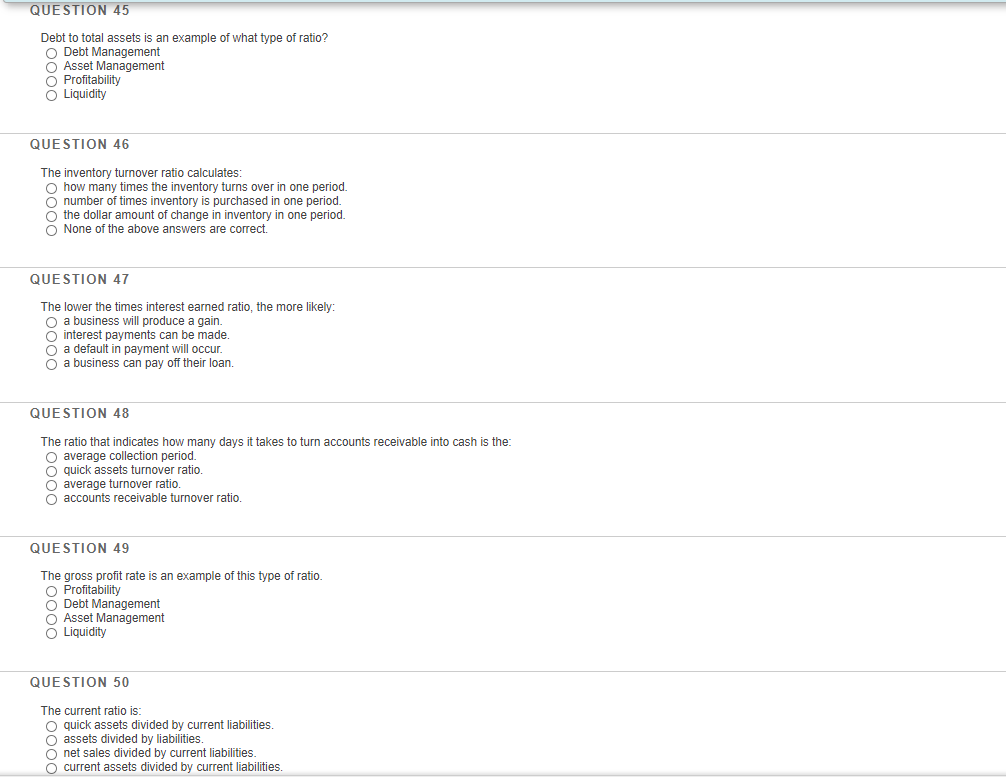Choose Liquidity option under Question 45
The height and width of the screenshot is (777, 1006).
51,96
